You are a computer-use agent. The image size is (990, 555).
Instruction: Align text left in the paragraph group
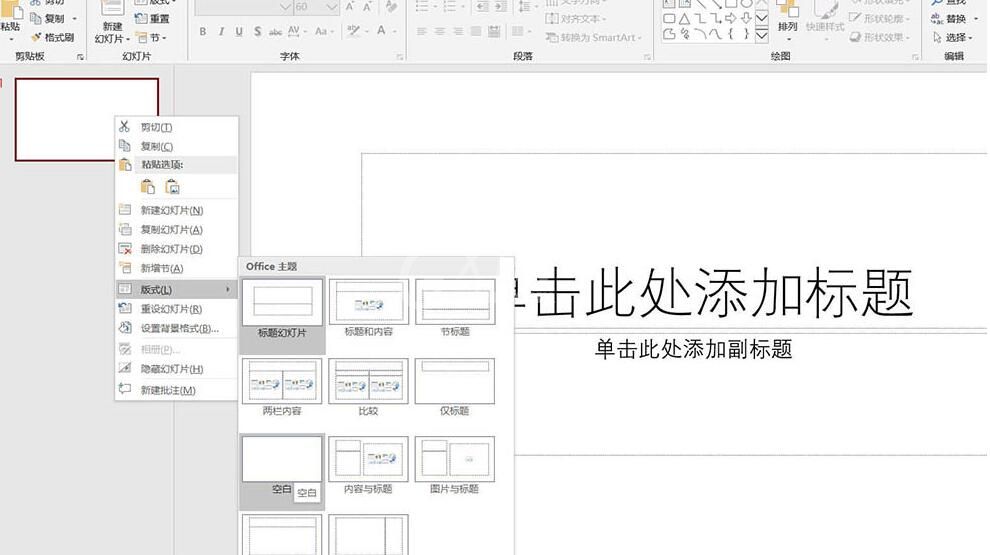(421, 31)
